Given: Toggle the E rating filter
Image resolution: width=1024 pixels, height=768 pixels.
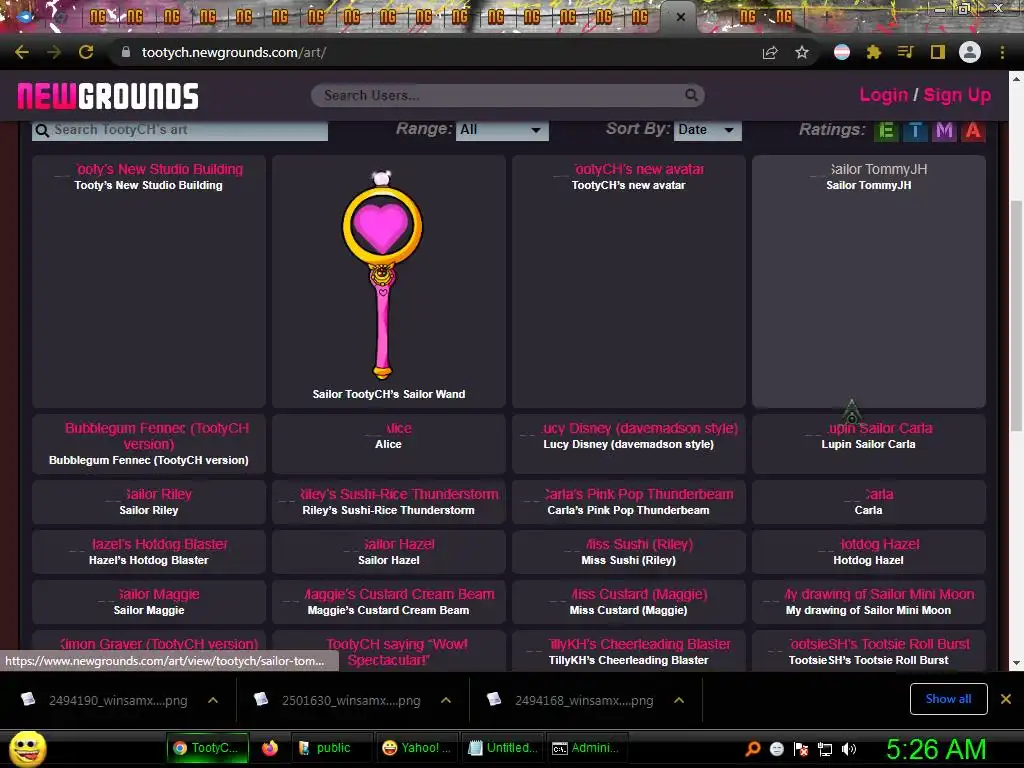Looking at the screenshot, I should 886,131.
